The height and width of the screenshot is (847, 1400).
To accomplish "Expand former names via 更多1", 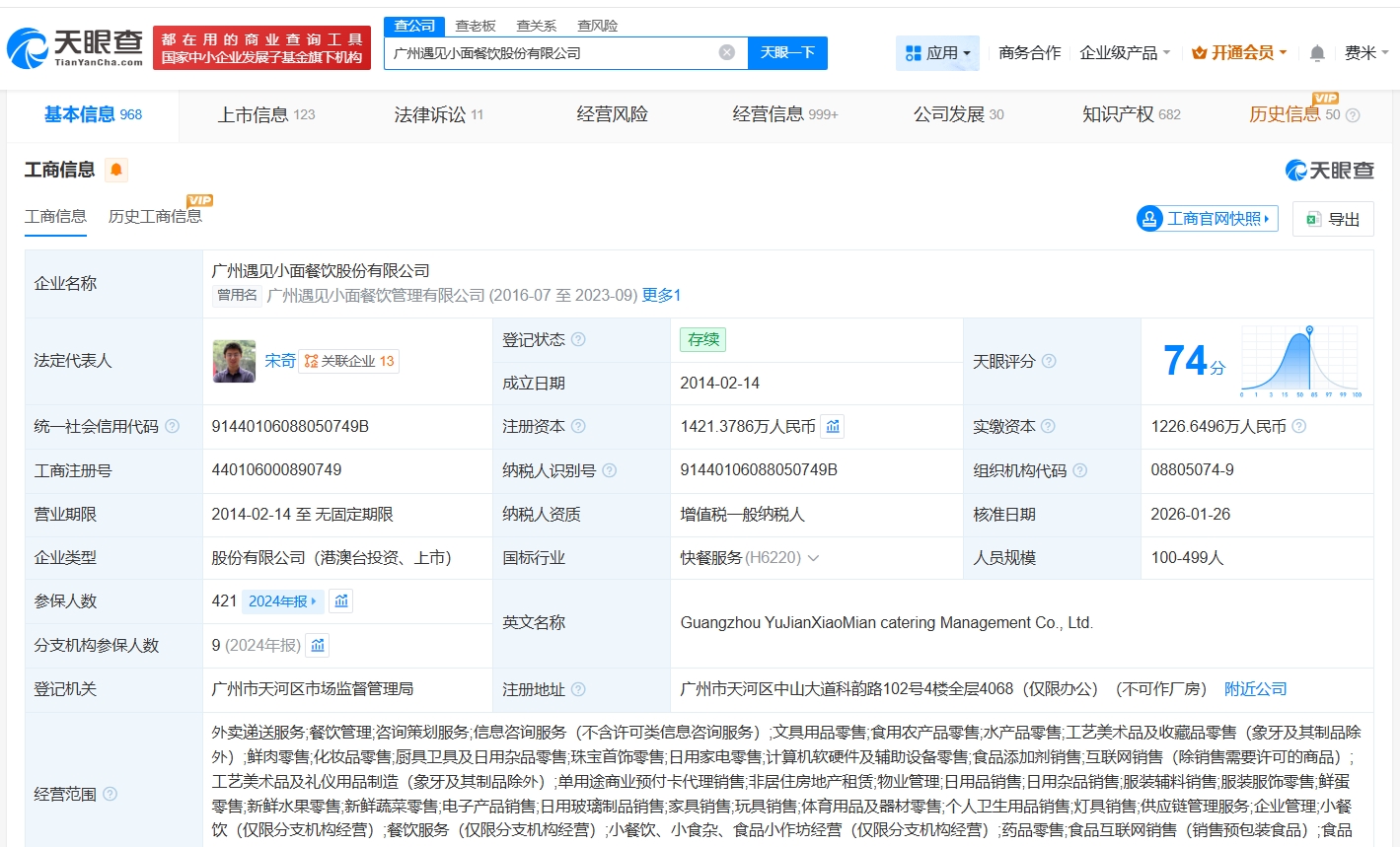I will (x=661, y=295).
